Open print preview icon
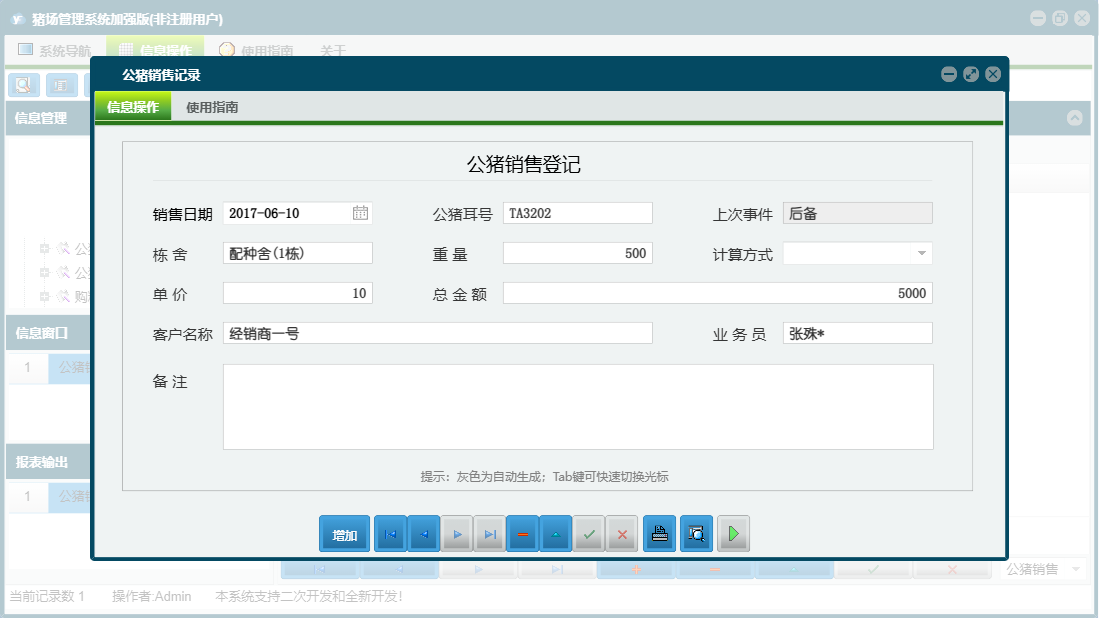 [x=695, y=533]
